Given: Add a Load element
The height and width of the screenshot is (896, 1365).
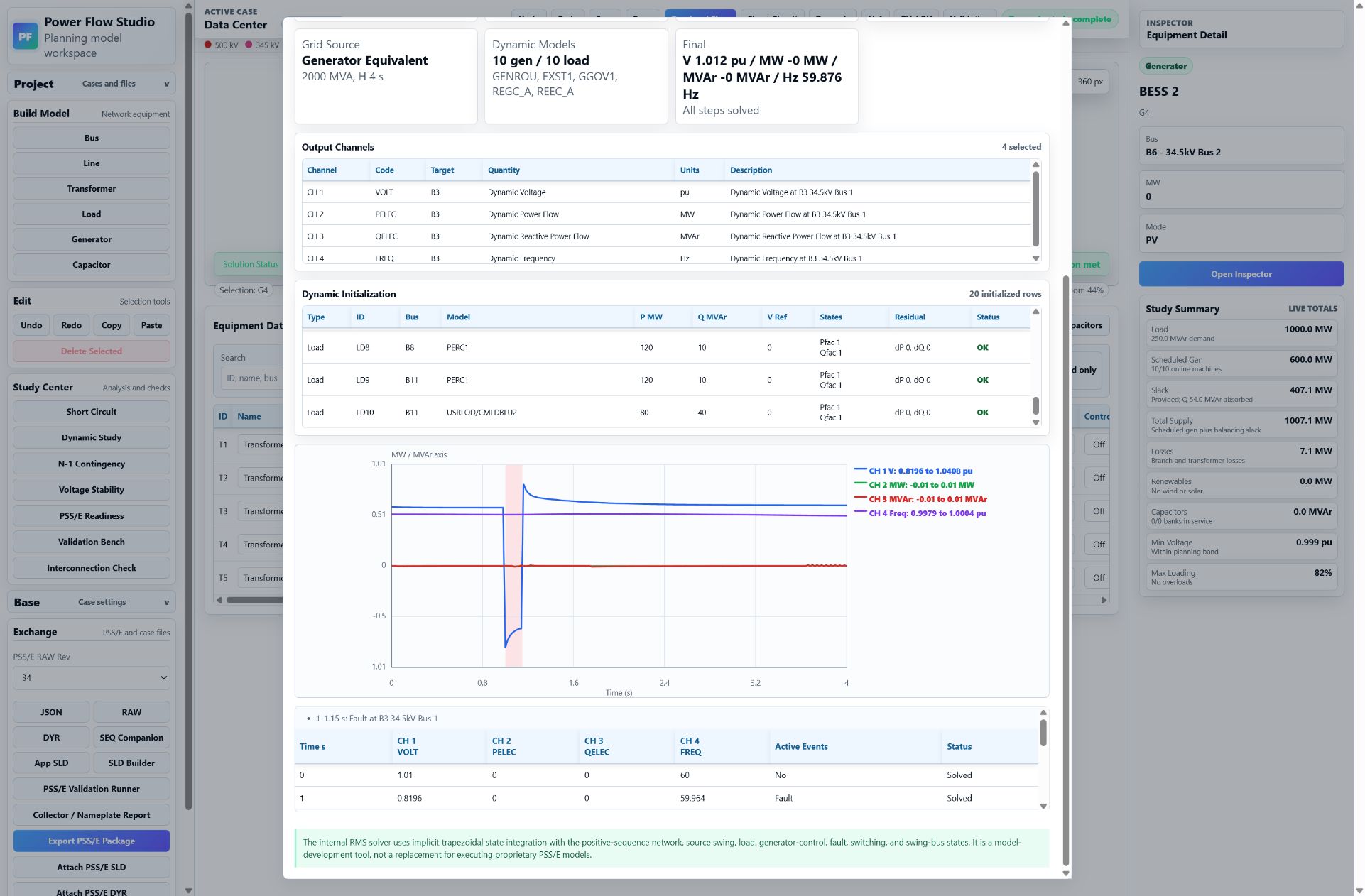Looking at the screenshot, I should (x=92, y=214).
